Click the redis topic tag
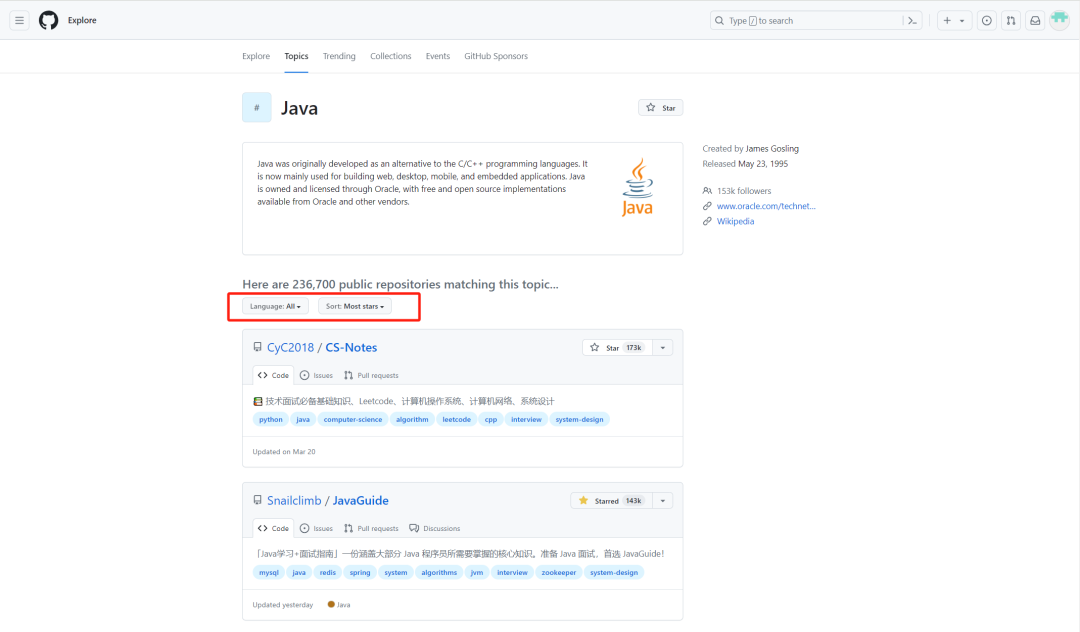 pyautogui.click(x=328, y=572)
